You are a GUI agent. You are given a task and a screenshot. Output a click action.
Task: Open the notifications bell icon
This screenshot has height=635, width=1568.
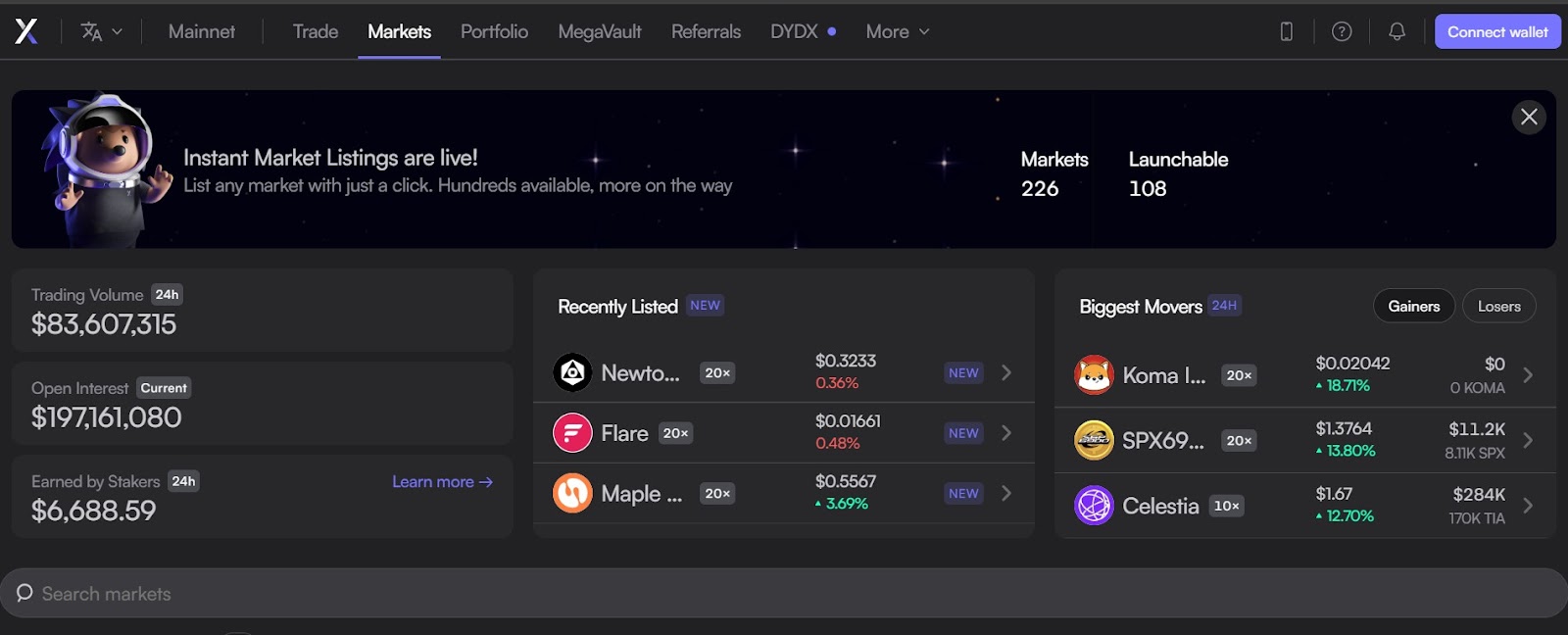coord(1396,31)
